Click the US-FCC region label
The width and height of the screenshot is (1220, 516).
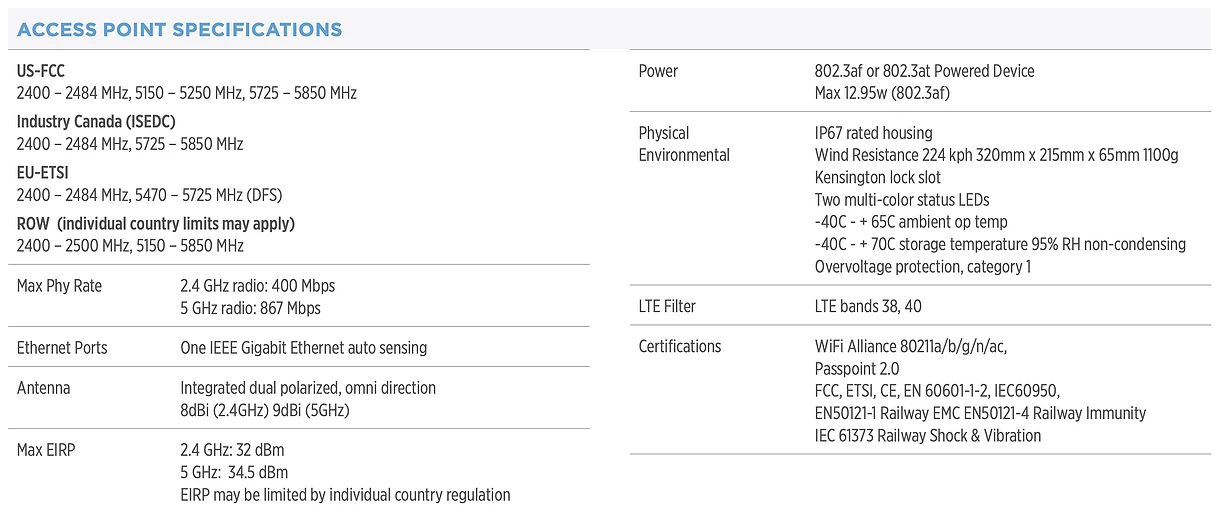click(42, 71)
